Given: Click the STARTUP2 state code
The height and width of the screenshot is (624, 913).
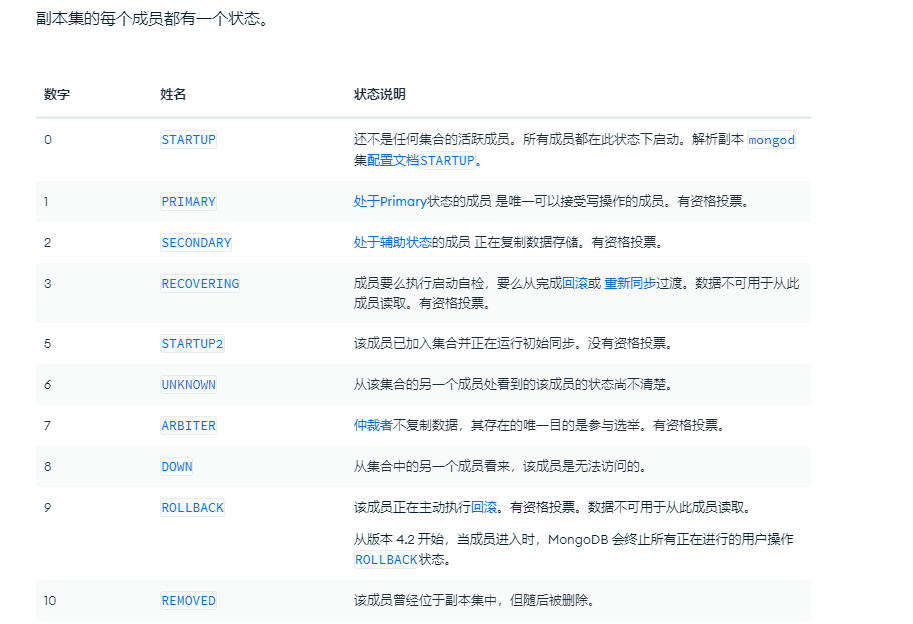Looking at the screenshot, I should [192, 344].
